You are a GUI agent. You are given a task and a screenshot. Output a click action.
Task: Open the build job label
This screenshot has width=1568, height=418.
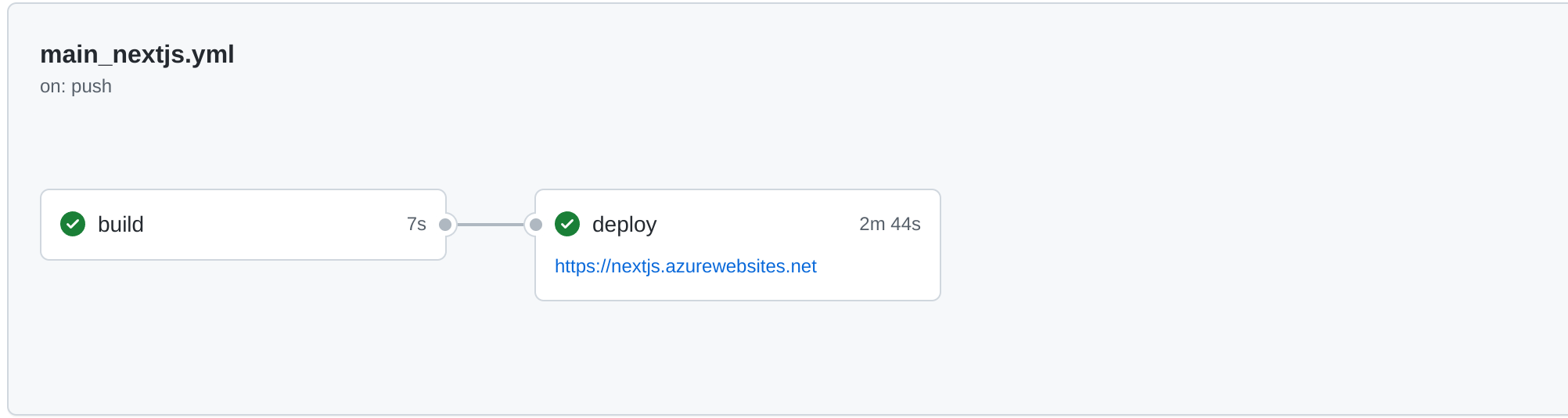[120, 225]
